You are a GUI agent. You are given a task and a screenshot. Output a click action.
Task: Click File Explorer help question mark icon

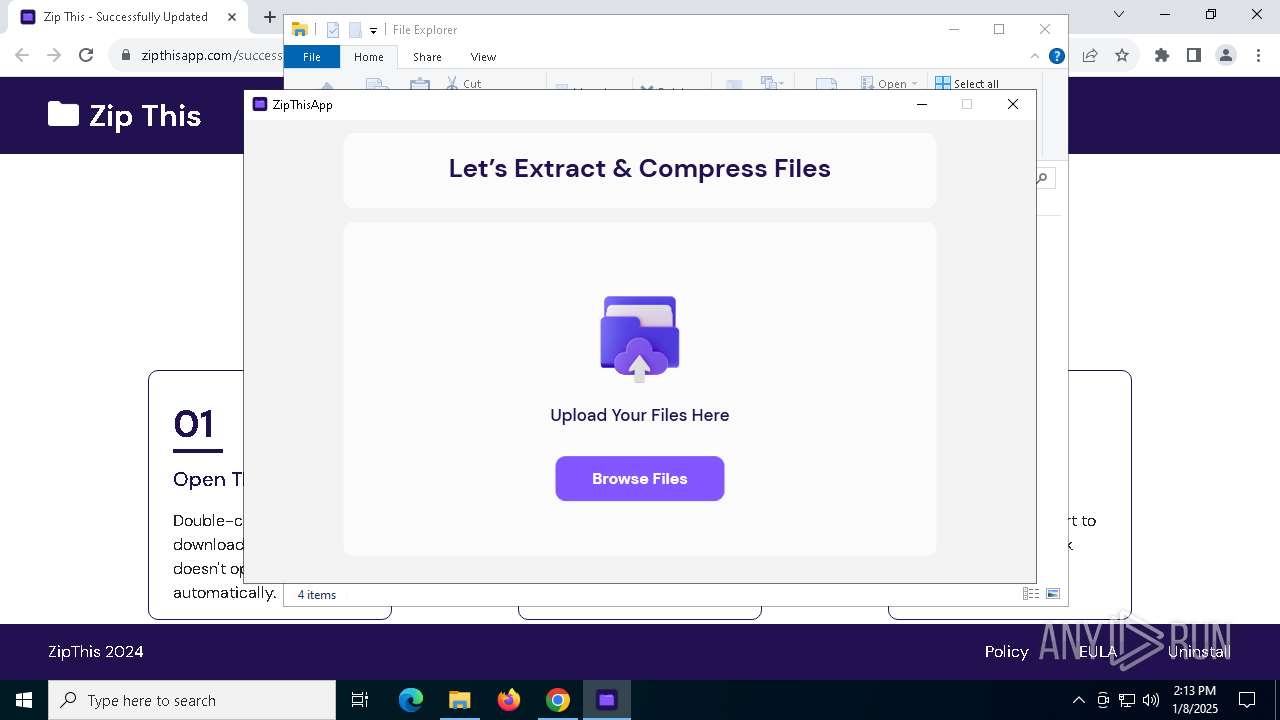1056,56
